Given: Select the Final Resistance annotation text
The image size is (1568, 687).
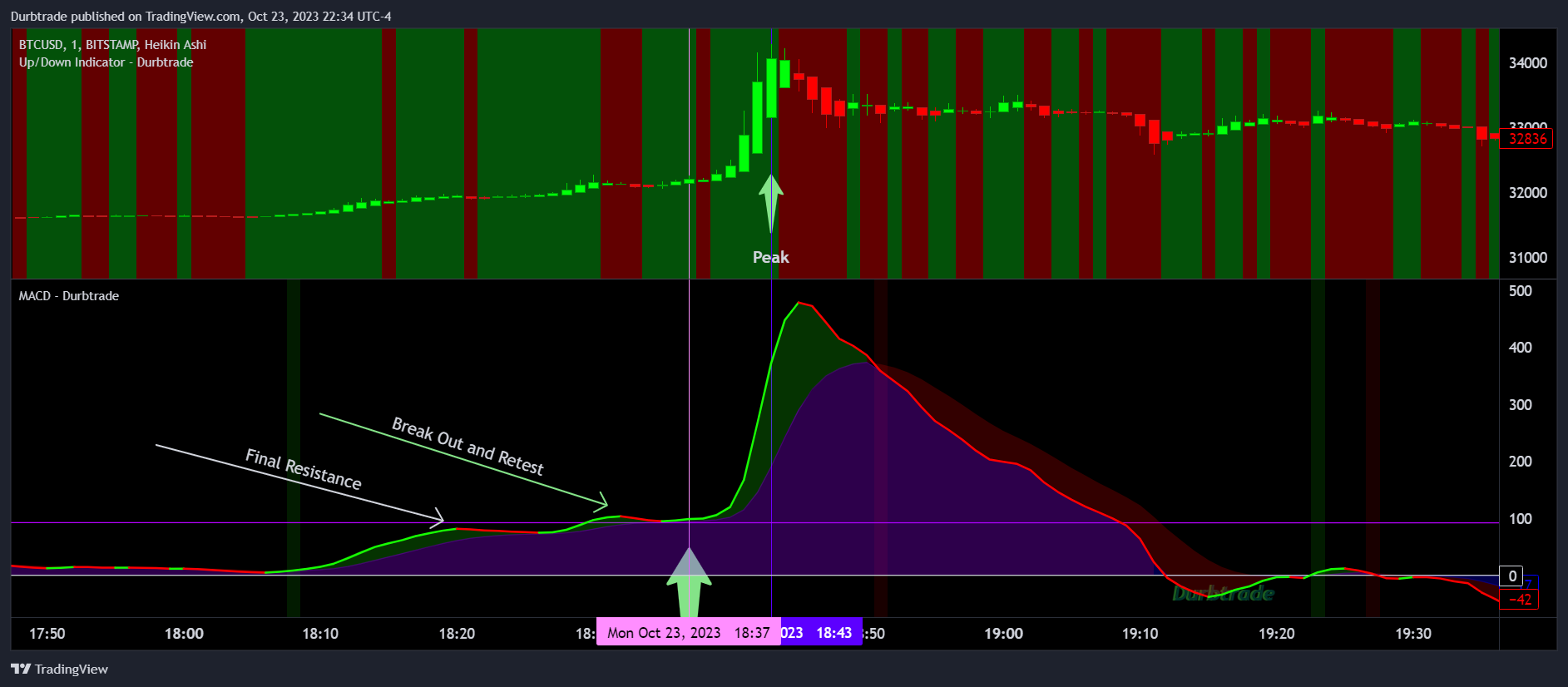Looking at the screenshot, I should click(304, 470).
